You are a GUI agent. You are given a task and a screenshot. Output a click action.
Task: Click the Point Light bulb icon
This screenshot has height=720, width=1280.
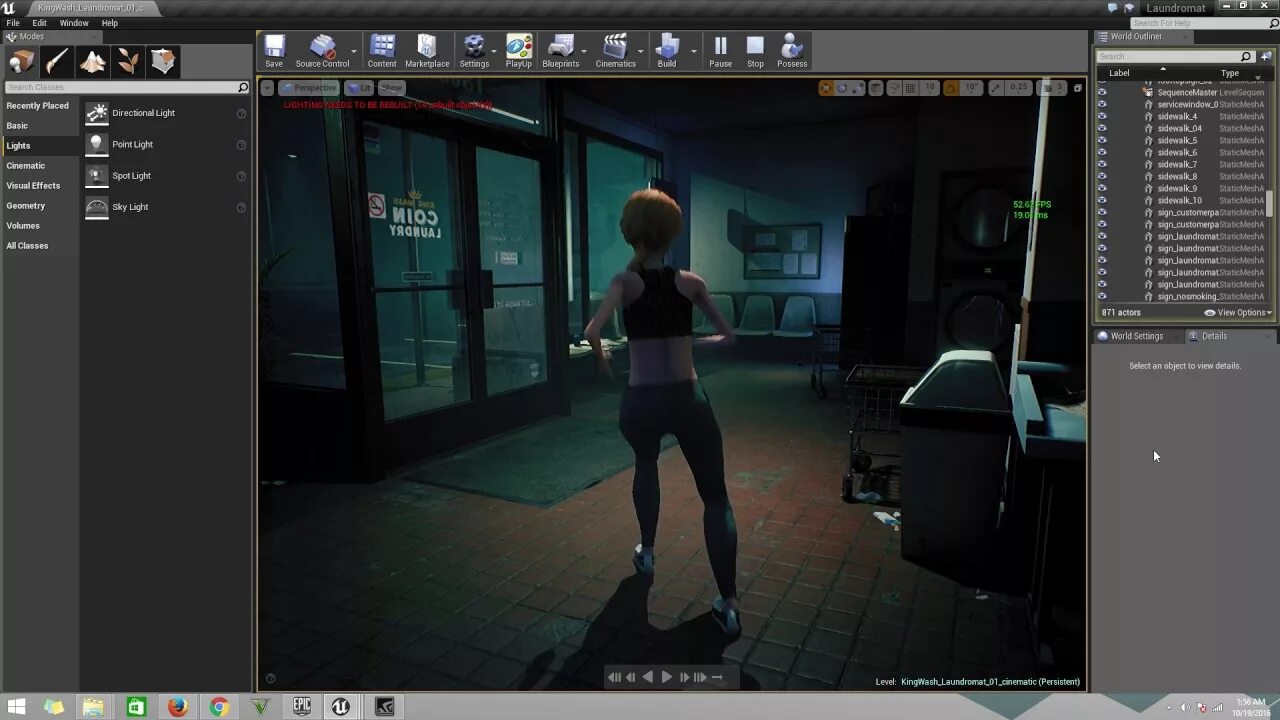[x=96, y=144]
